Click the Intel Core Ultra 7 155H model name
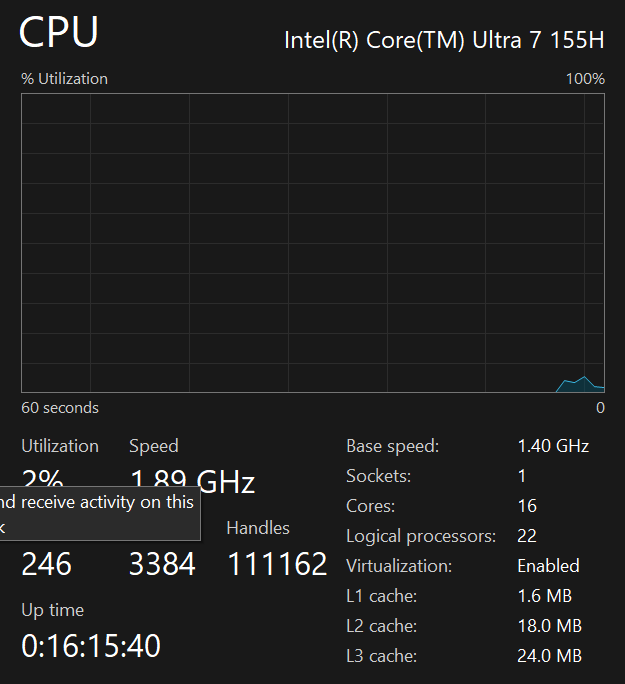The image size is (625, 684). click(444, 39)
